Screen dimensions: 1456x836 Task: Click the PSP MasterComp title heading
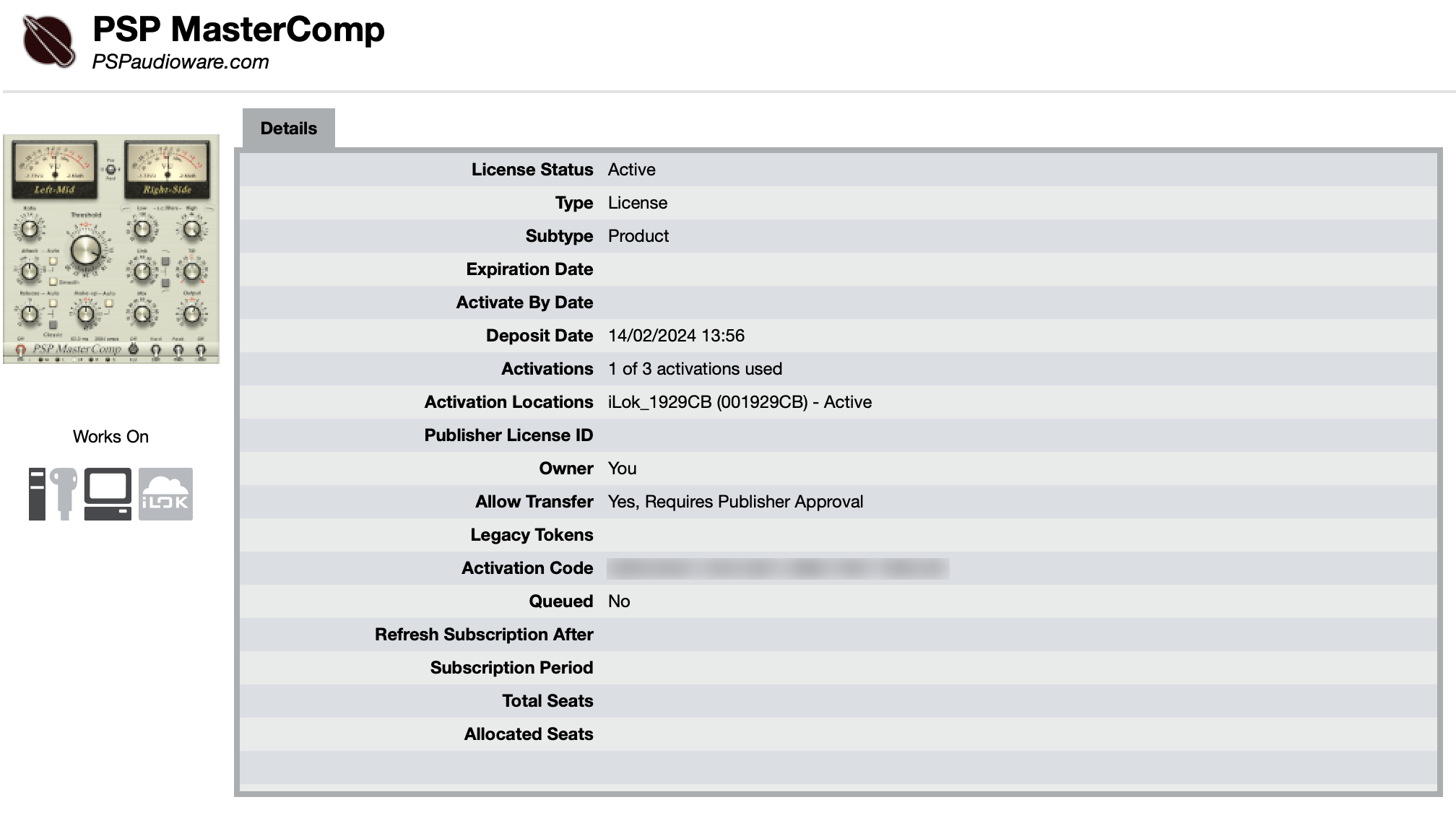(238, 30)
